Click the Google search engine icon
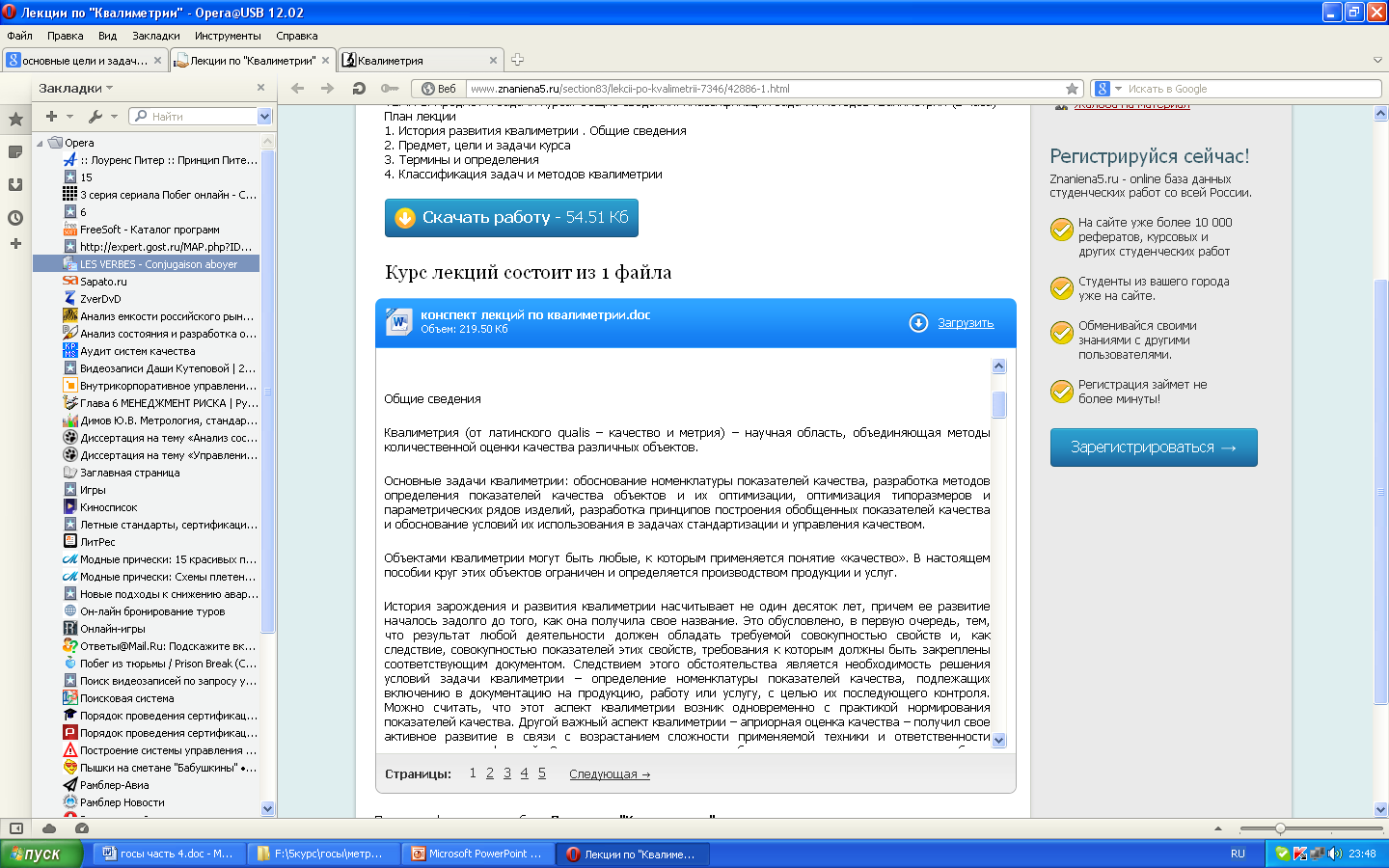The height and width of the screenshot is (868, 1389). pyautogui.click(x=1103, y=89)
